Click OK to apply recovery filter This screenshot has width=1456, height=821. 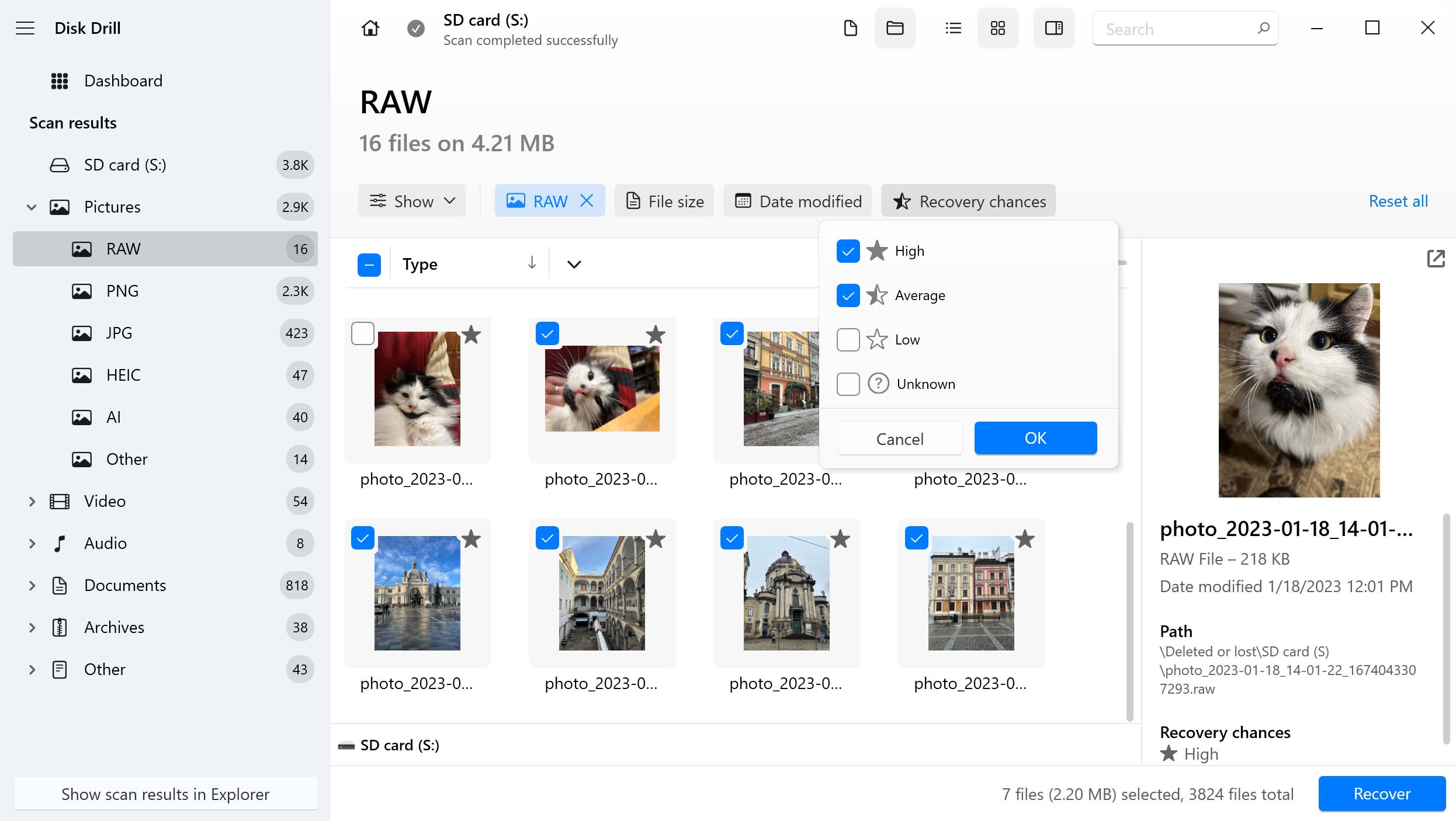click(x=1035, y=437)
